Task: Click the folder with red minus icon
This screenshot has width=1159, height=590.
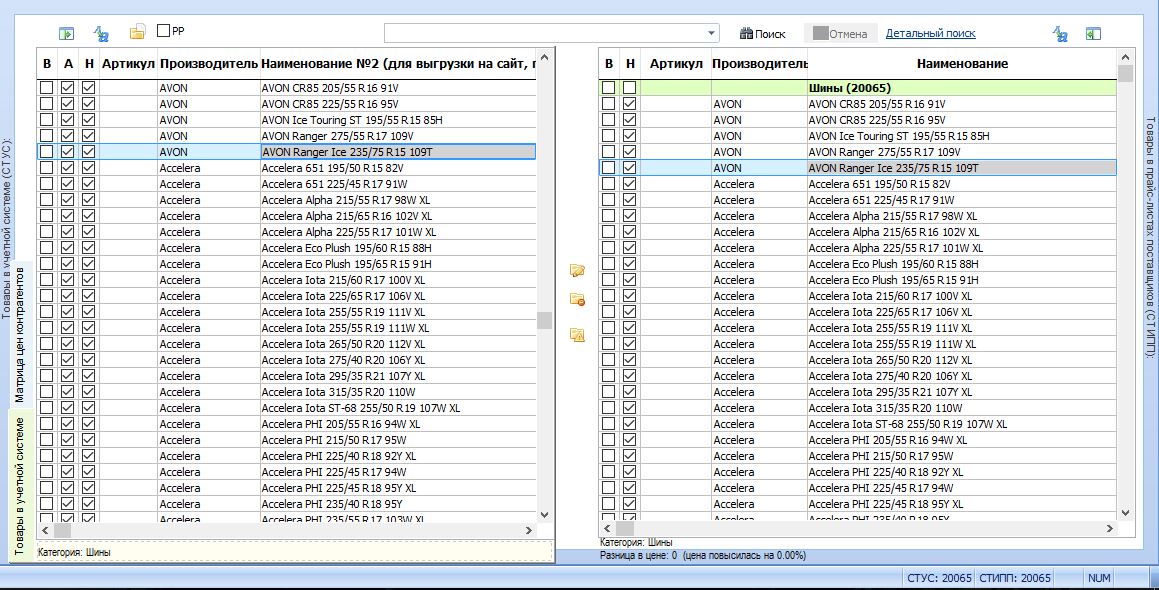Action: (577, 299)
